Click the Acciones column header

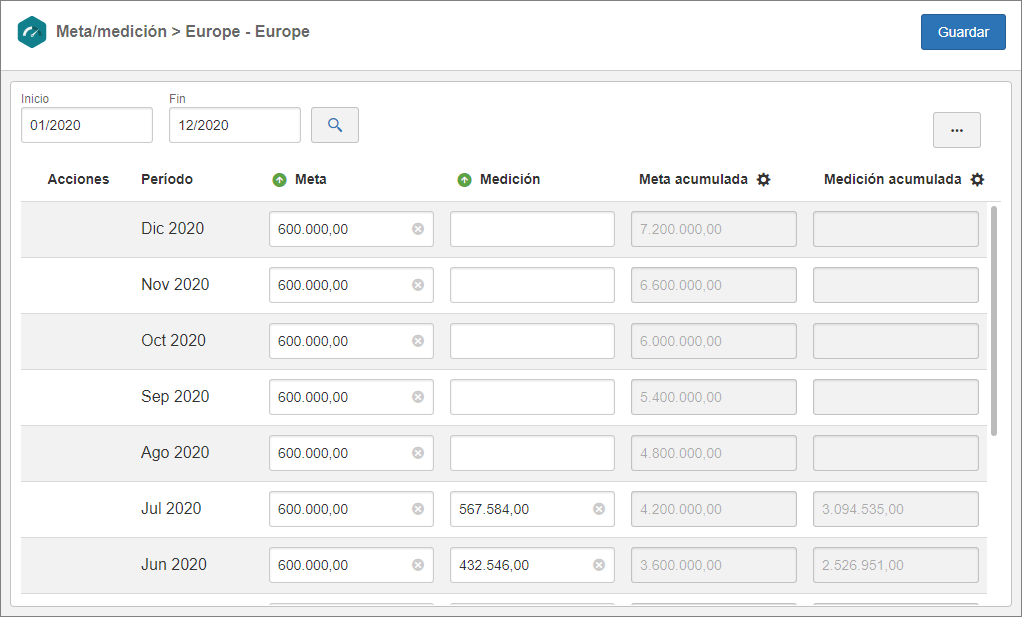78,179
